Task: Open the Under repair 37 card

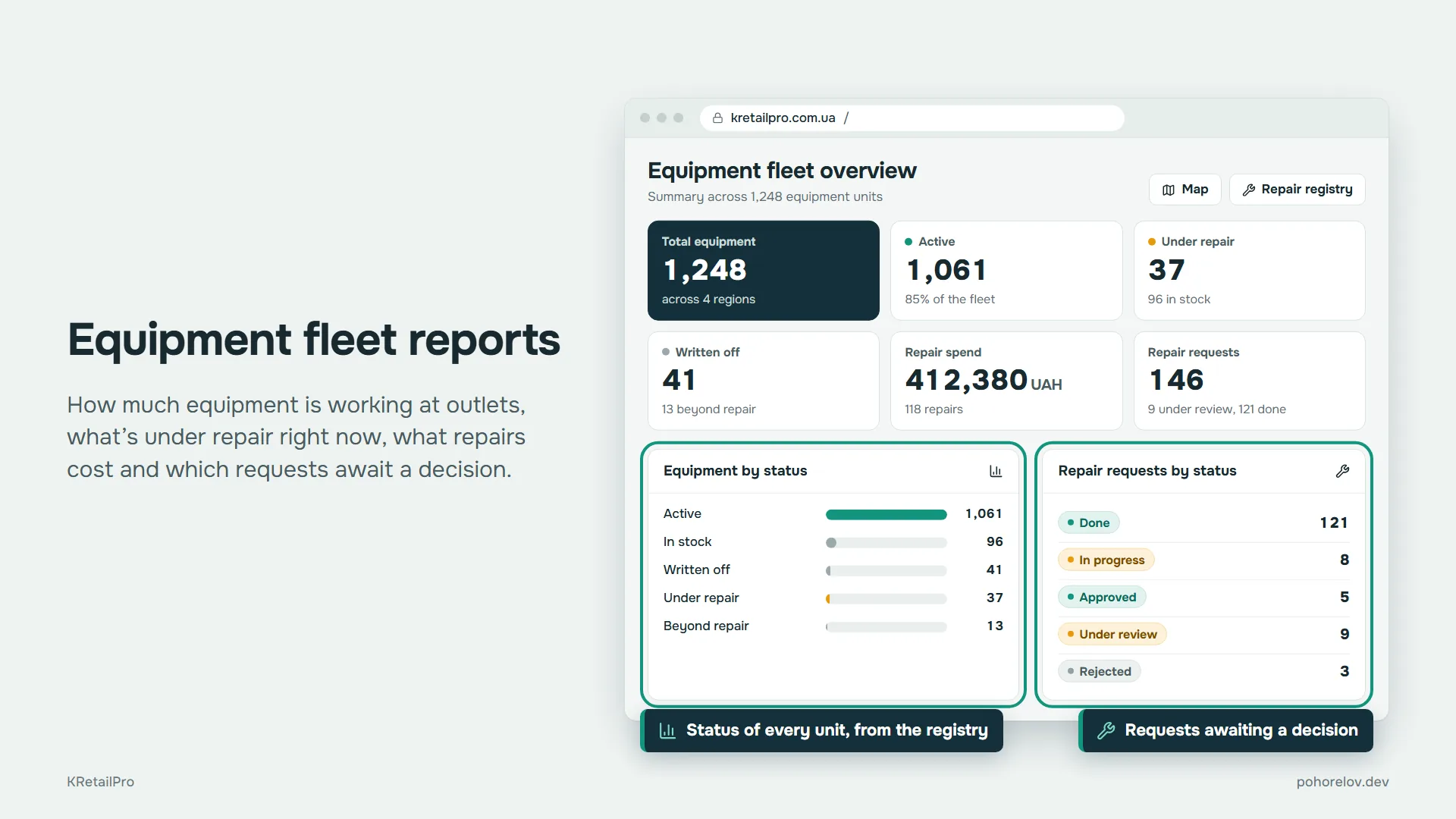Action: pos(1249,271)
